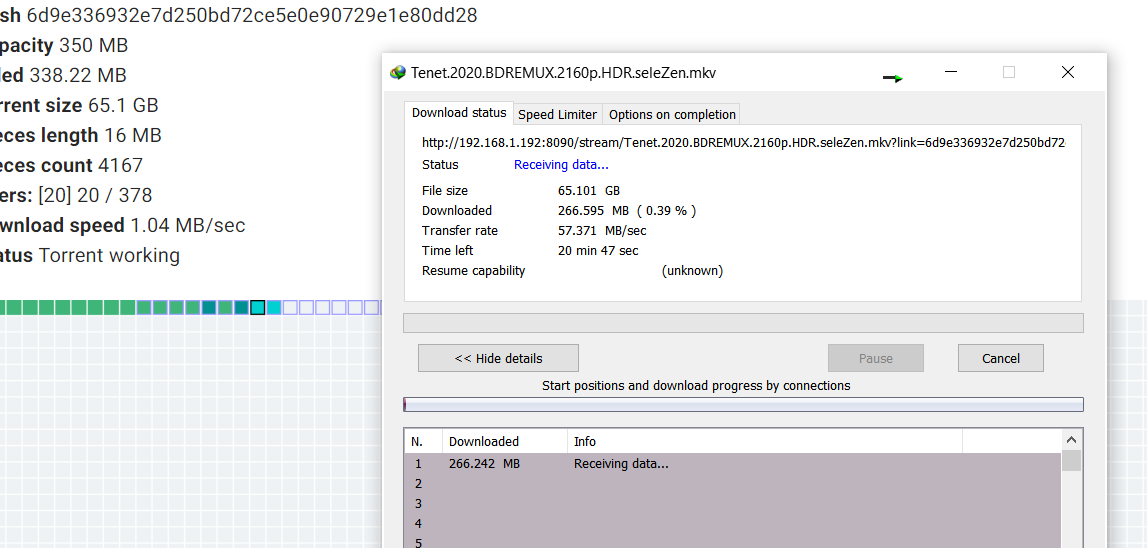Screen dimensions: 1147x548
Task: Click the blue Receiving data... status
Action: click(x=561, y=165)
